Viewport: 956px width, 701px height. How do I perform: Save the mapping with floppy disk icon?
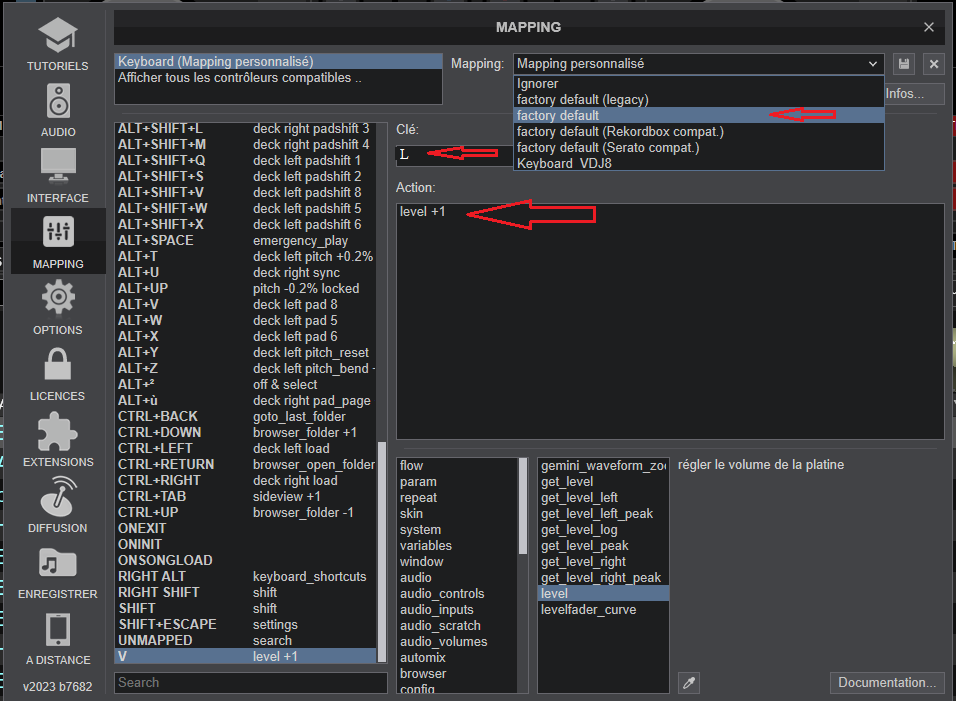904,64
